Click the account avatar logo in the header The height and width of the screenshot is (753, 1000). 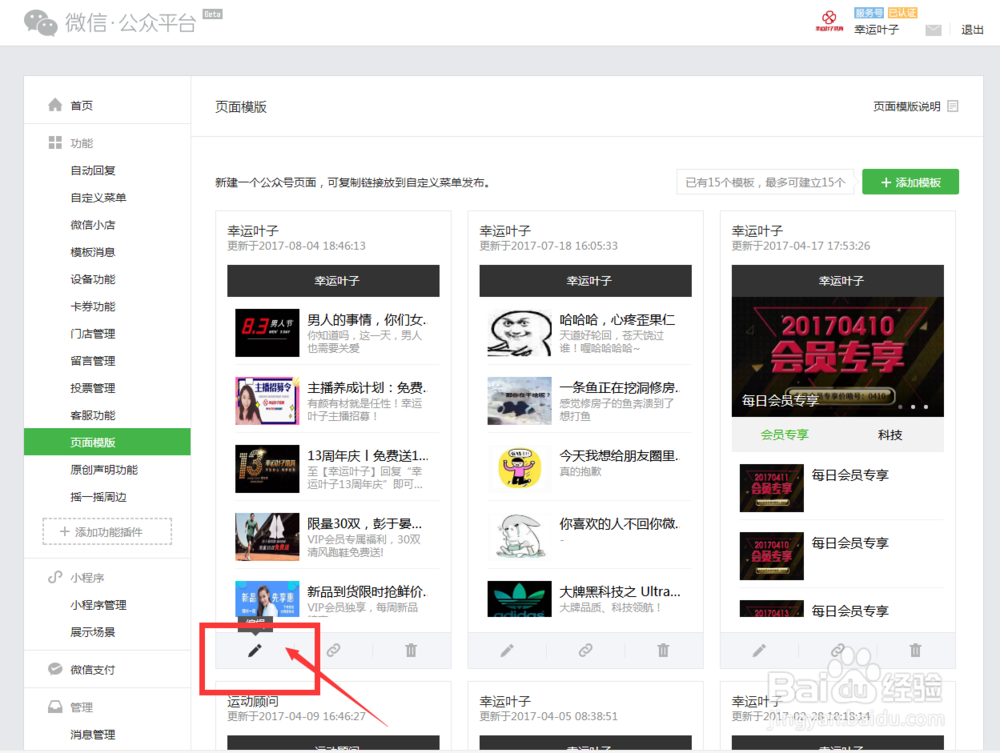(828, 21)
